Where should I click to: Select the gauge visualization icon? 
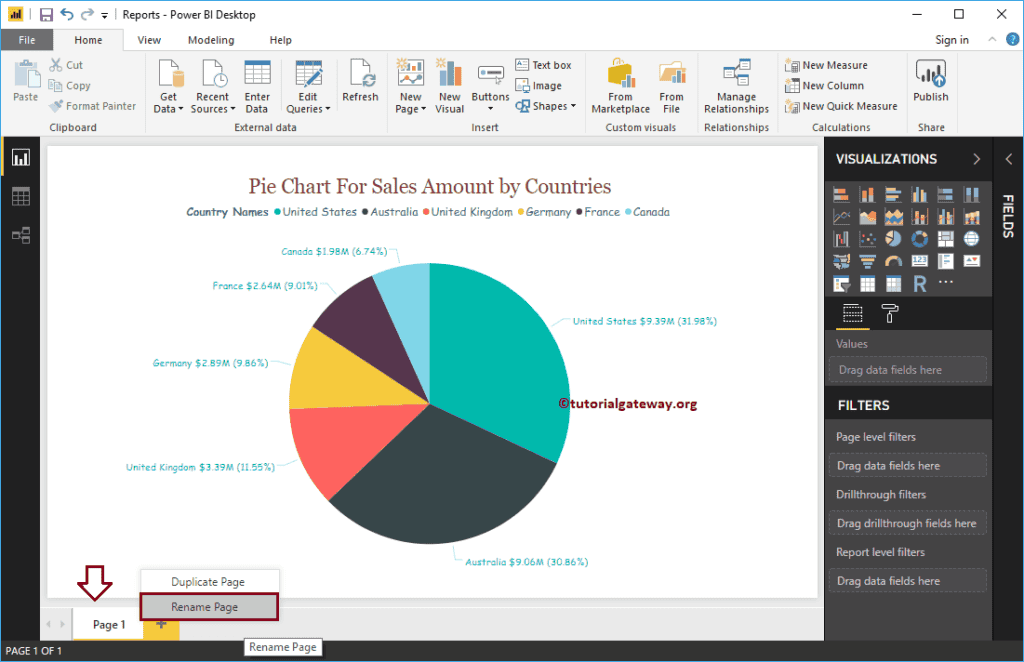pos(894,261)
